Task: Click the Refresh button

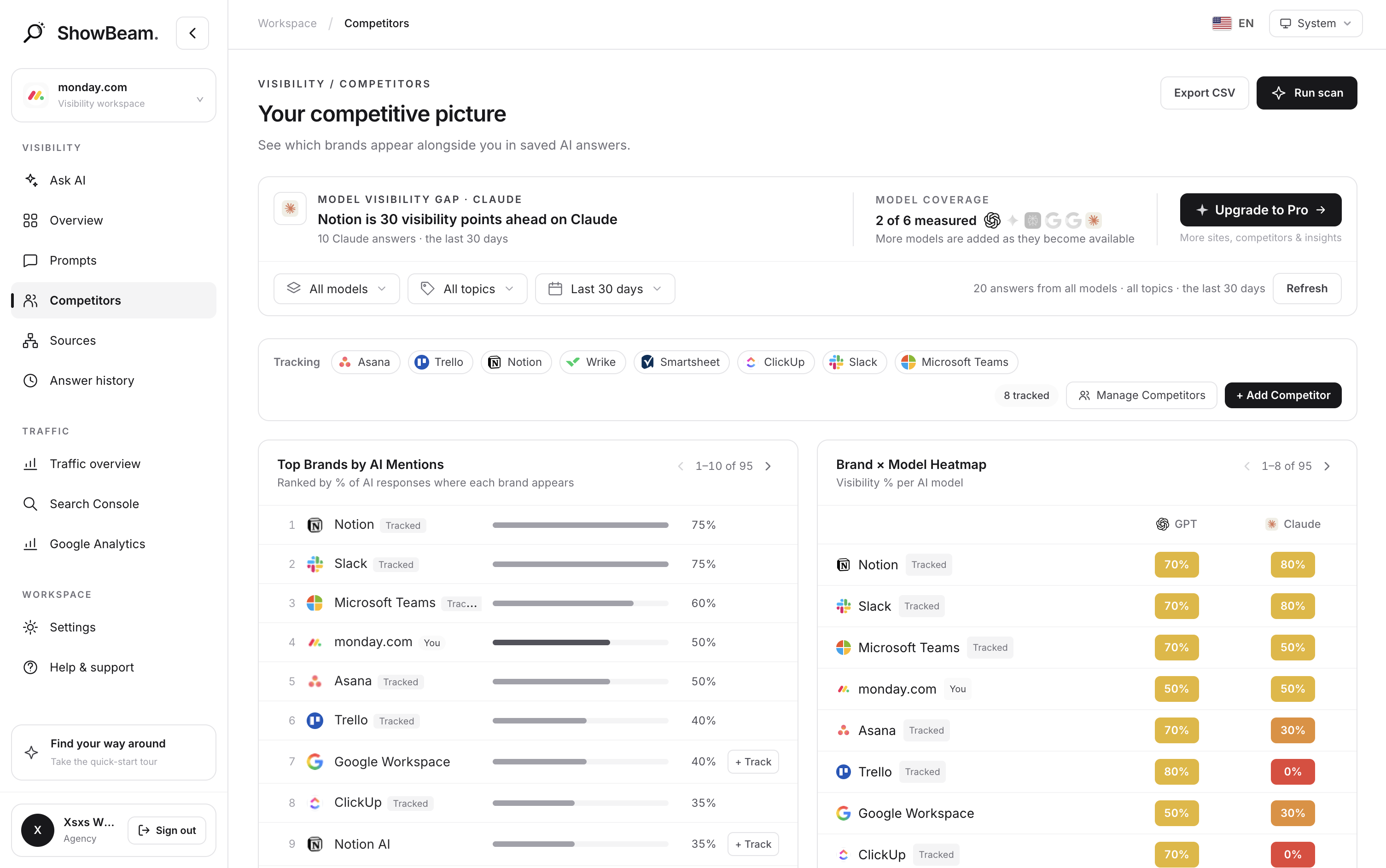Action: tap(1307, 289)
